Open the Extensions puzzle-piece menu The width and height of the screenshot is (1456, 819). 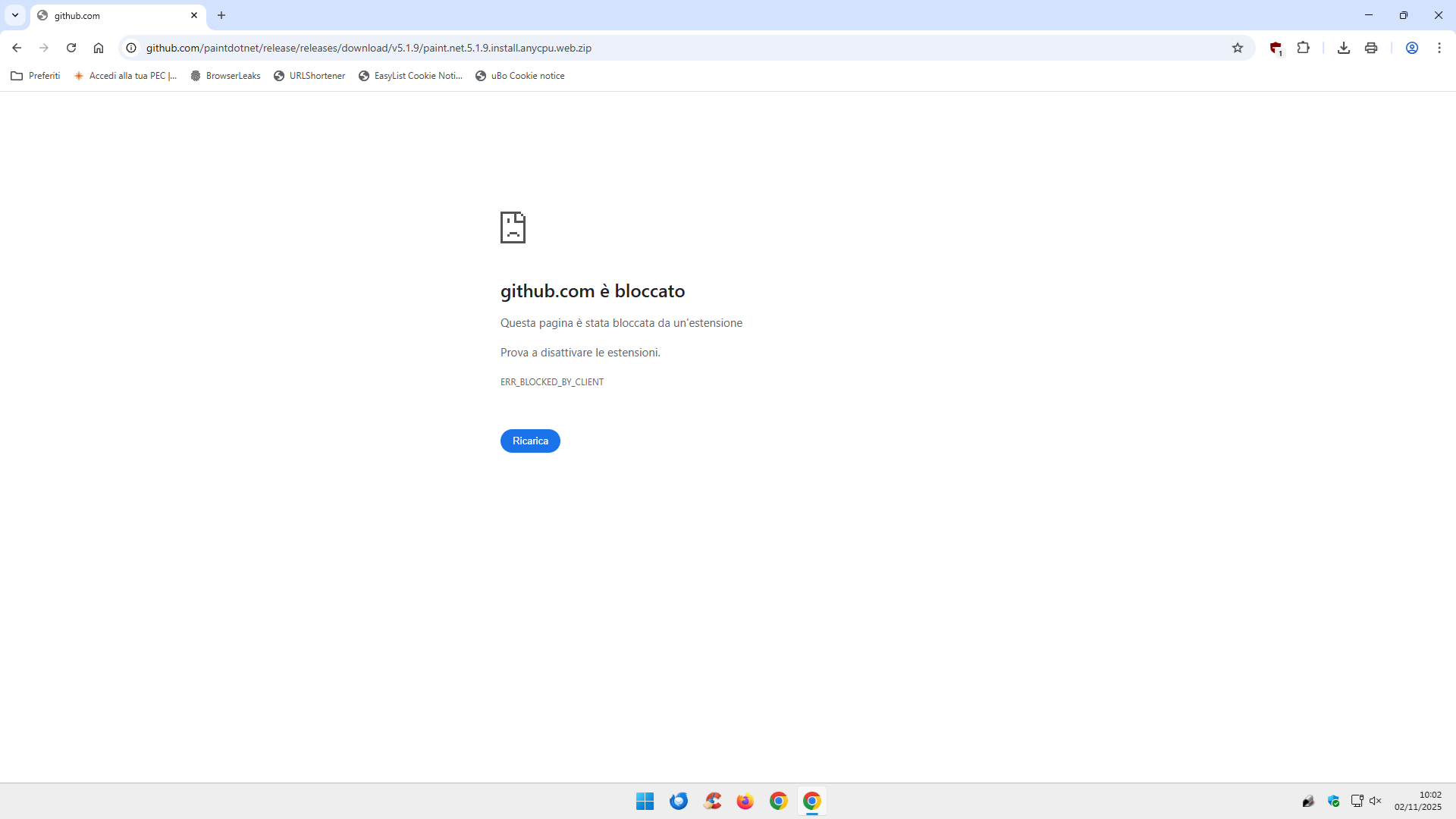[1304, 48]
